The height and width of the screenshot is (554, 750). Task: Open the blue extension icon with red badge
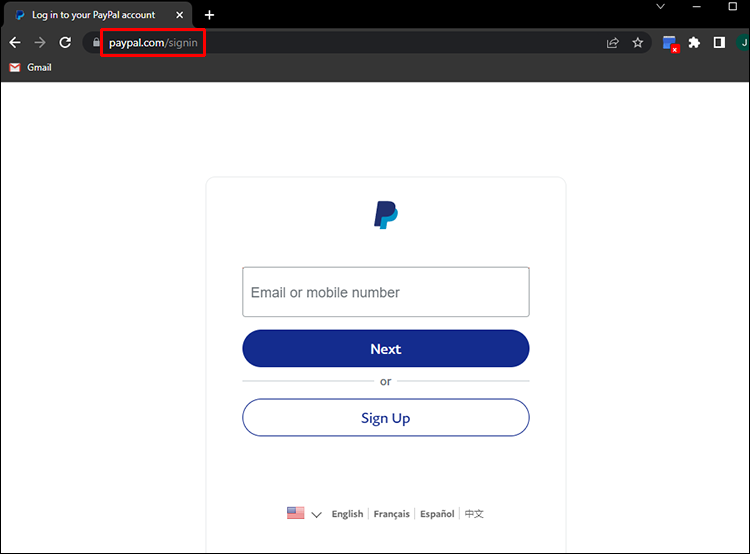[x=671, y=44]
